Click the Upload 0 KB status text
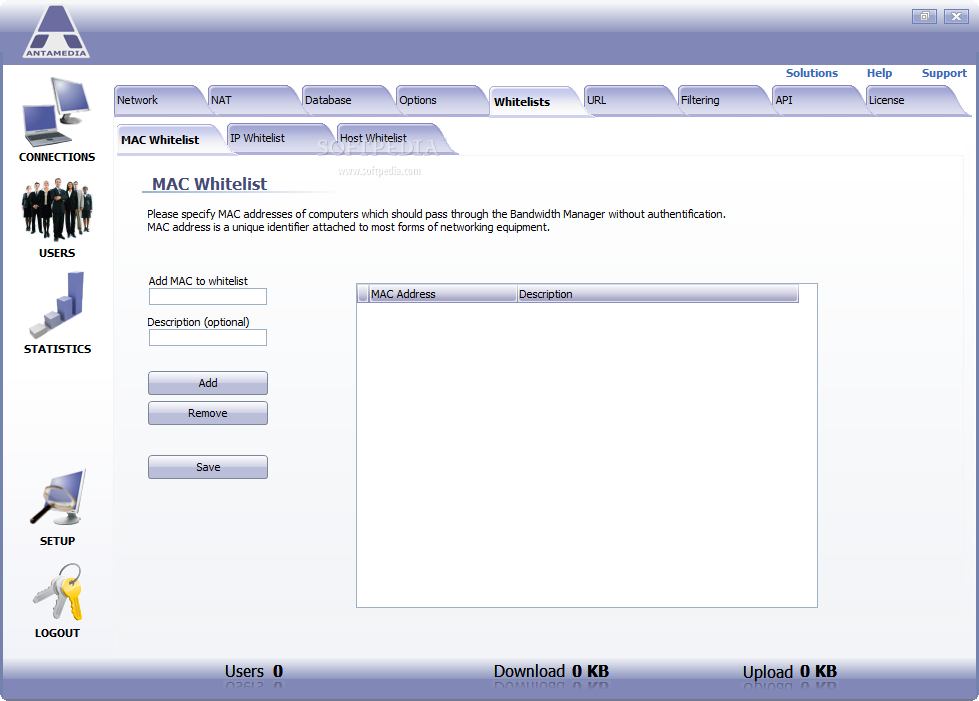979x701 pixels. coord(790,672)
